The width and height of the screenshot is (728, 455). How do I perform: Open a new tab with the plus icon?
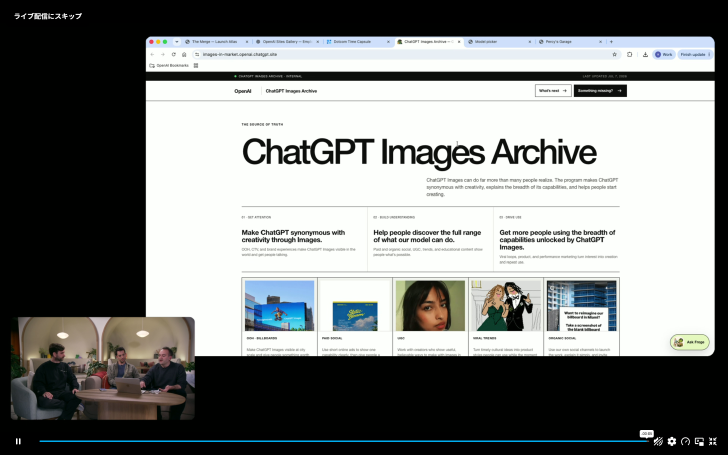tap(611, 42)
